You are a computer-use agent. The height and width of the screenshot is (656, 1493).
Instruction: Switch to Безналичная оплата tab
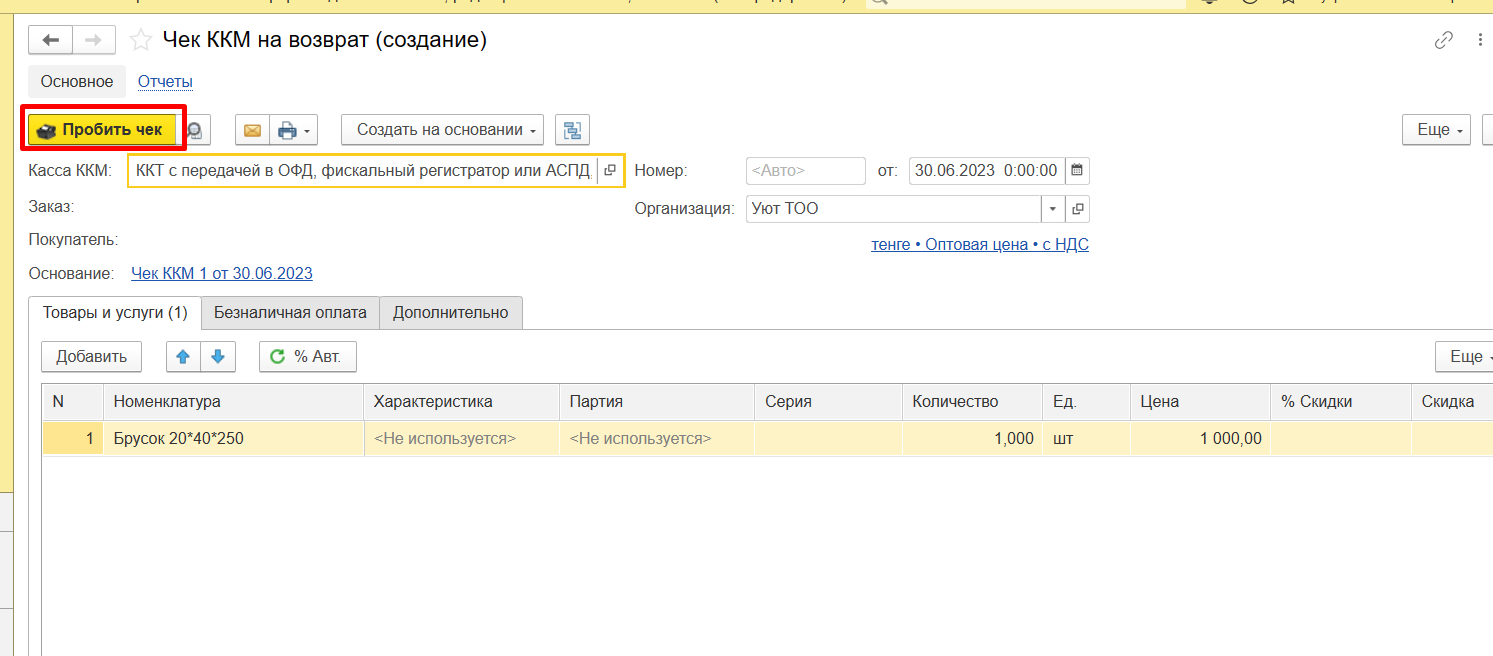290,312
